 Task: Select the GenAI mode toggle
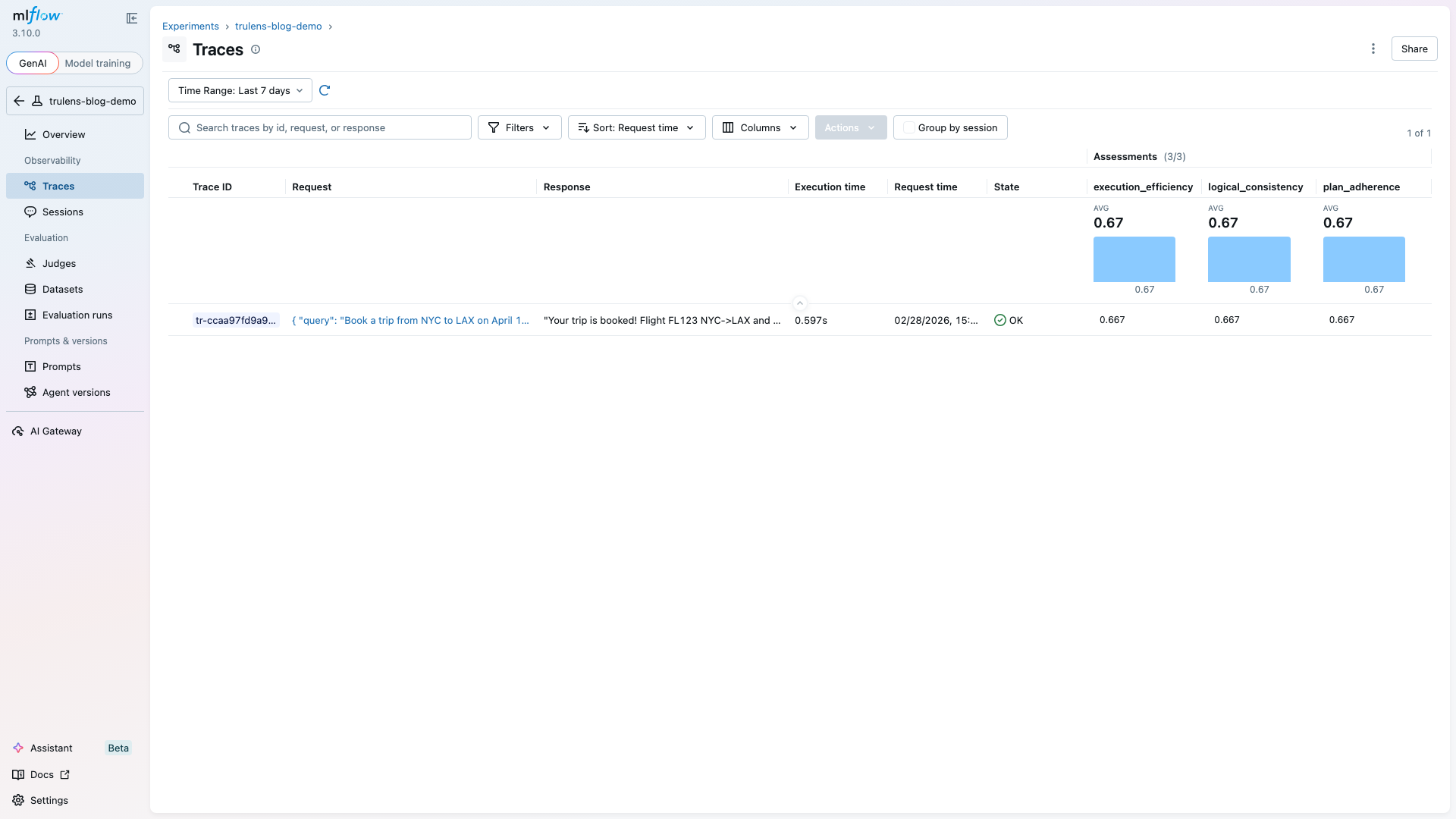(33, 63)
